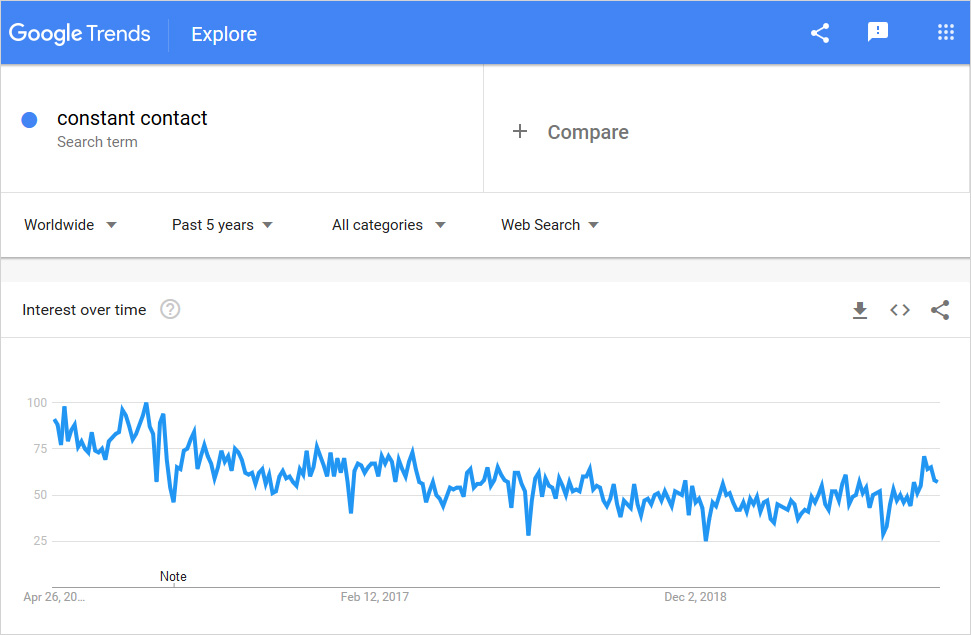The width and height of the screenshot is (971, 635).
Task: Click the Note marker on timeline
Action: pos(173,577)
